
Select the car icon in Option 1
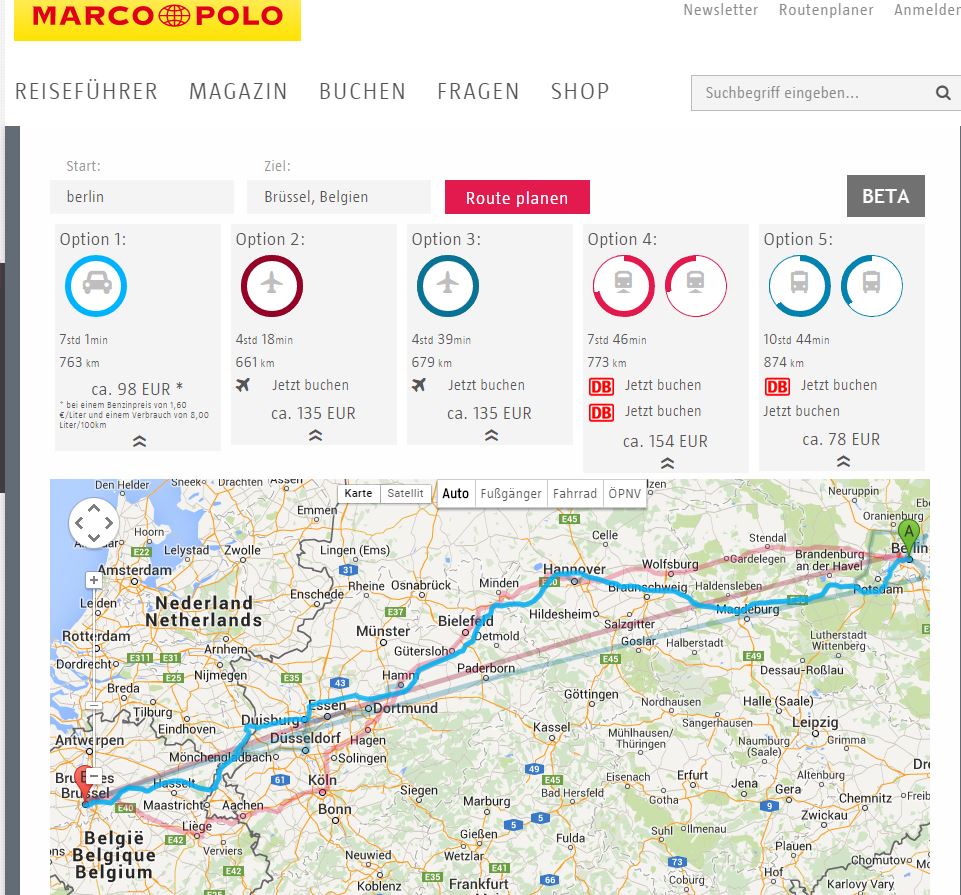[96, 286]
